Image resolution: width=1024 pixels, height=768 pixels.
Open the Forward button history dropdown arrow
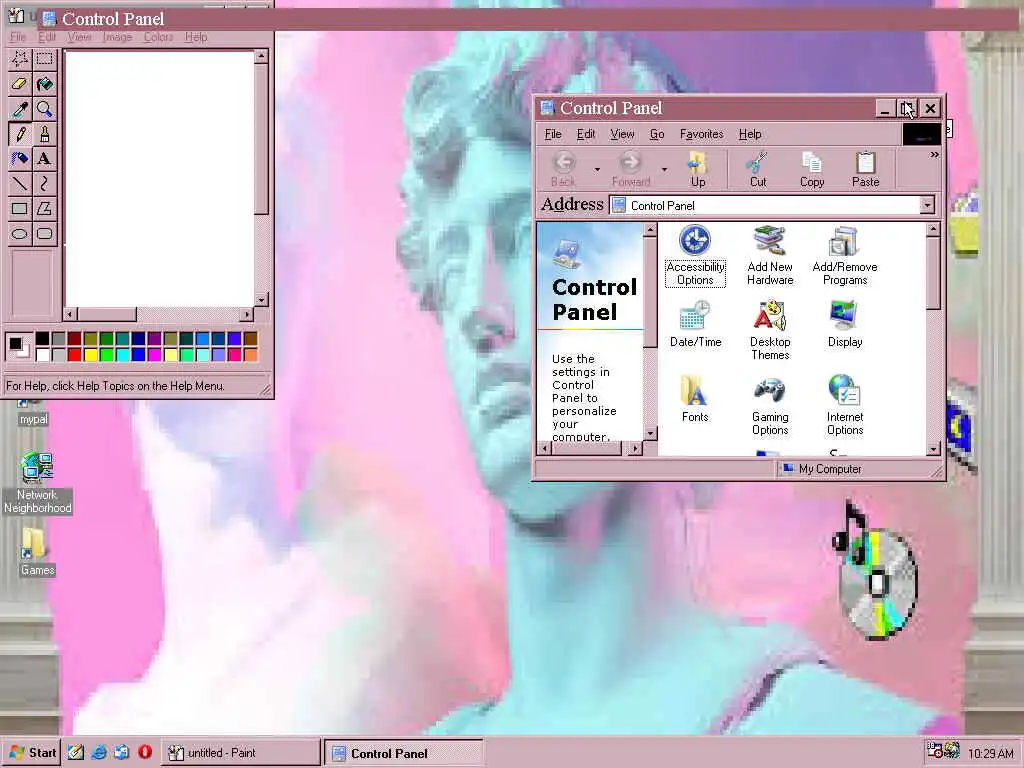pos(664,170)
